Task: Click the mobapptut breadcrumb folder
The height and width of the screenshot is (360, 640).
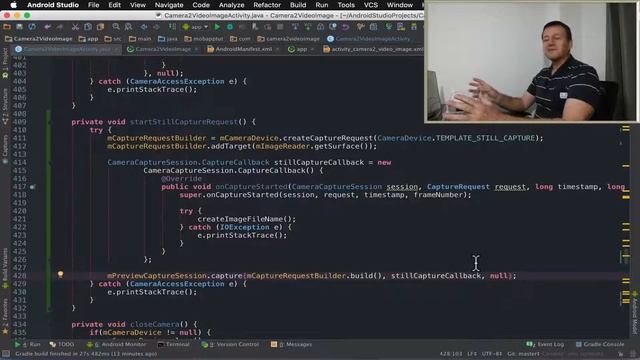Action: (x=204, y=39)
